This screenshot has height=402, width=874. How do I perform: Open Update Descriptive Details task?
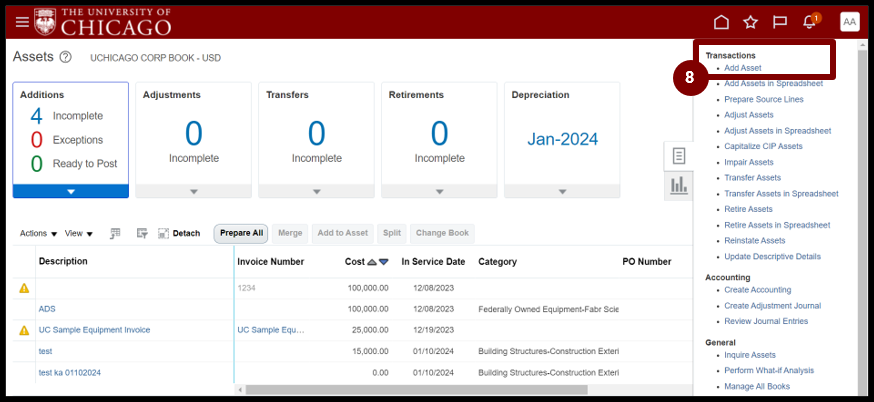point(773,257)
